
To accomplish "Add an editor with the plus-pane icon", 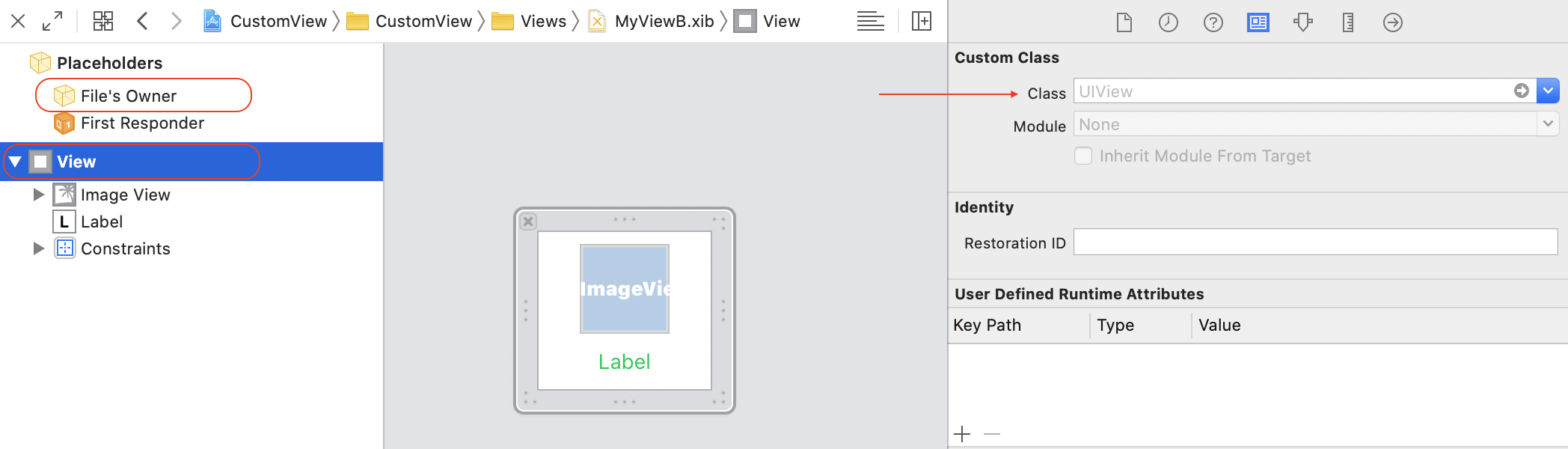I will 922,21.
